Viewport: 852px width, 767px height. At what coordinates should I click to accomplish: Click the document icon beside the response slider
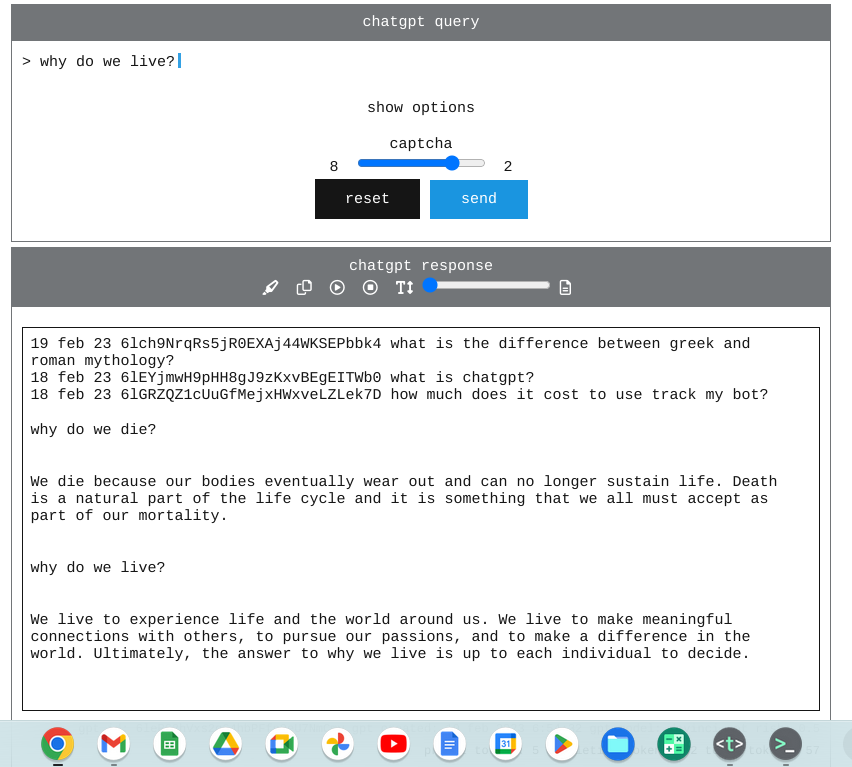pos(565,287)
